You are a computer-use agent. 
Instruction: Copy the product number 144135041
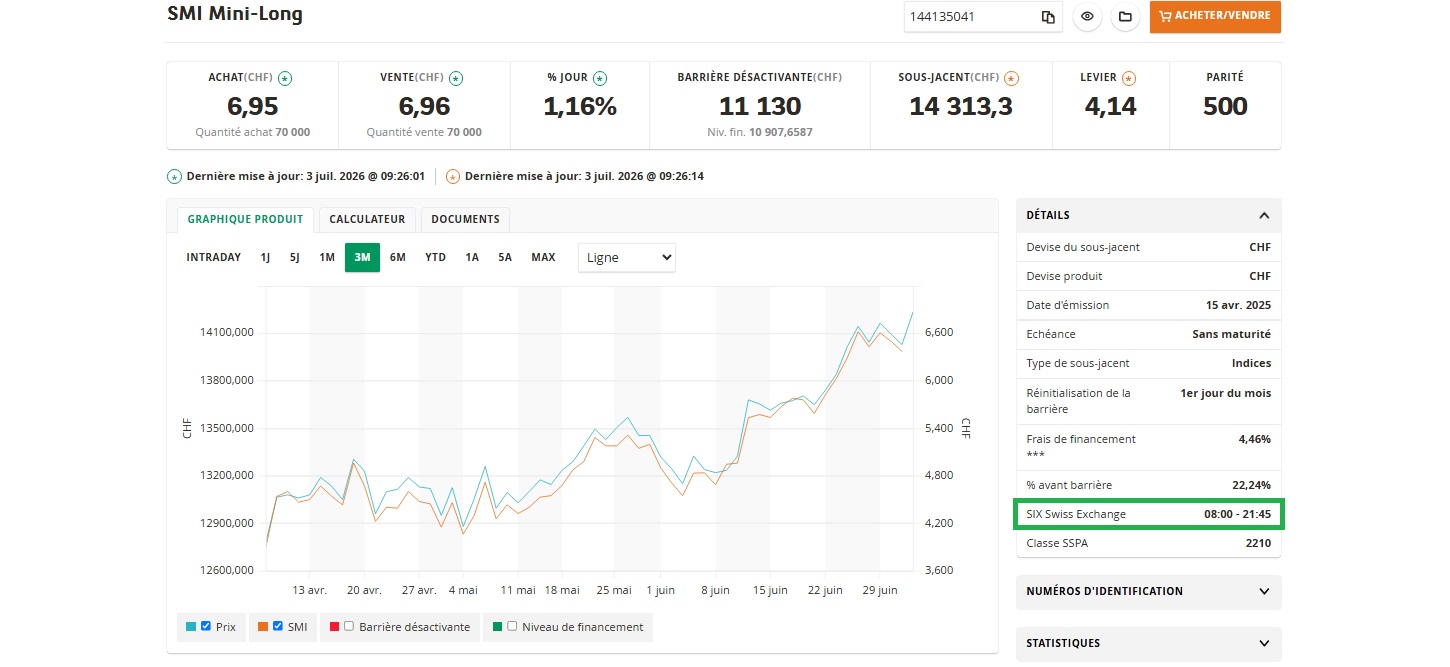pyautogui.click(x=1048, y=17)
